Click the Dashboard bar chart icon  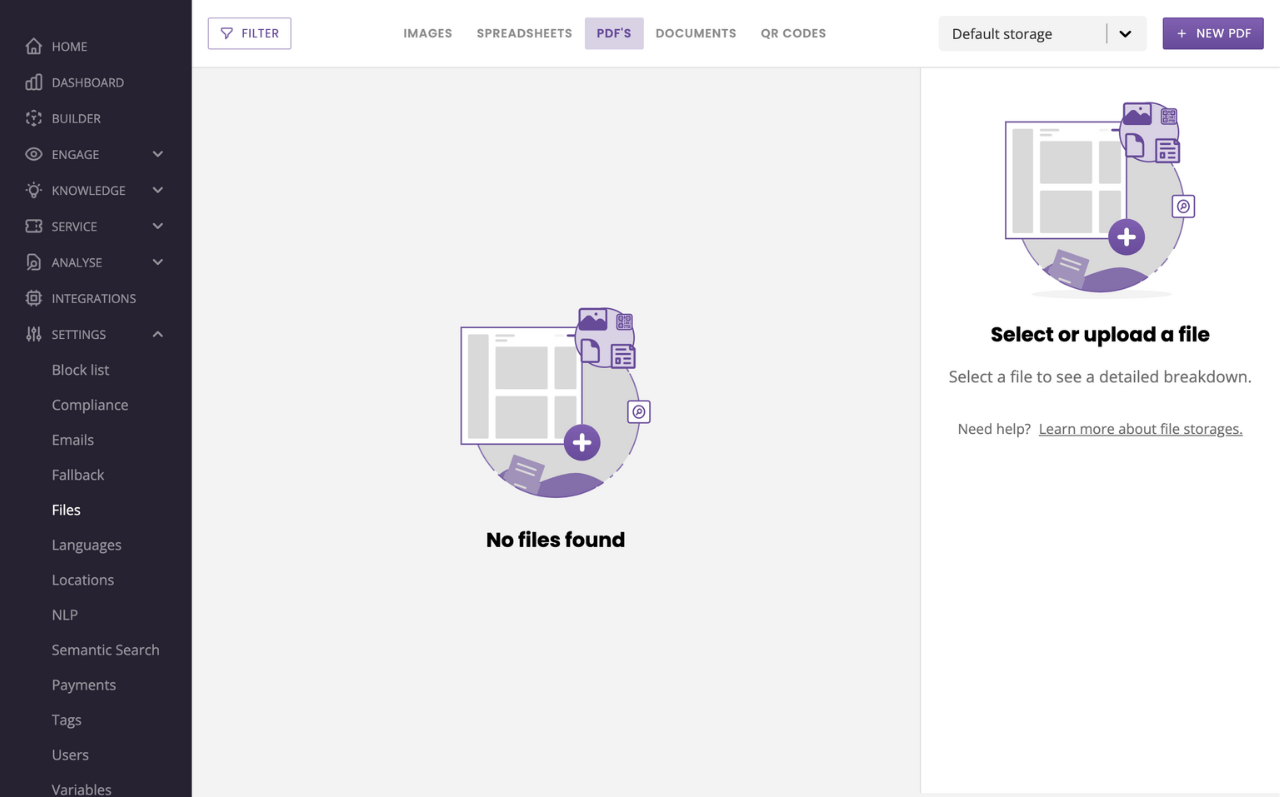click(x=34, y=82)
